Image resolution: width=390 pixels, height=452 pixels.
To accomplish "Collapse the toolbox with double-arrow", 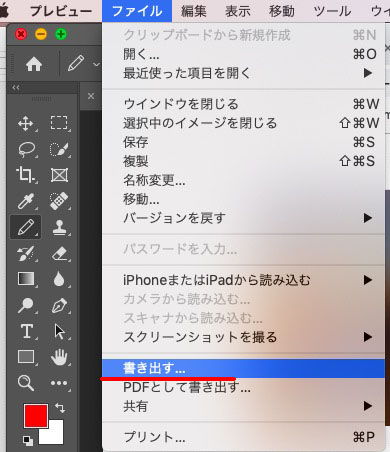I will (x=16, y=88).
